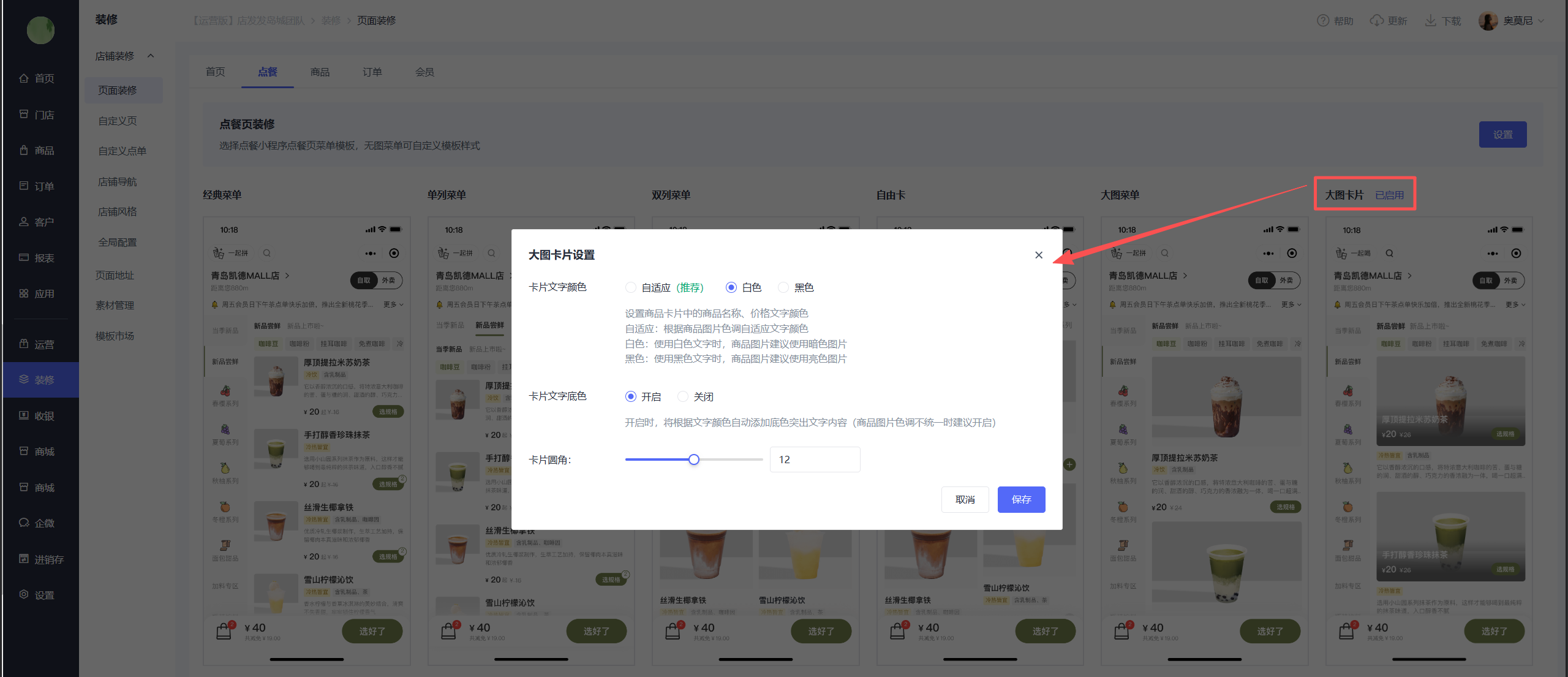Open 奥莫尼 user account dropdown
1568x677 pixels.
[1517, 21]
